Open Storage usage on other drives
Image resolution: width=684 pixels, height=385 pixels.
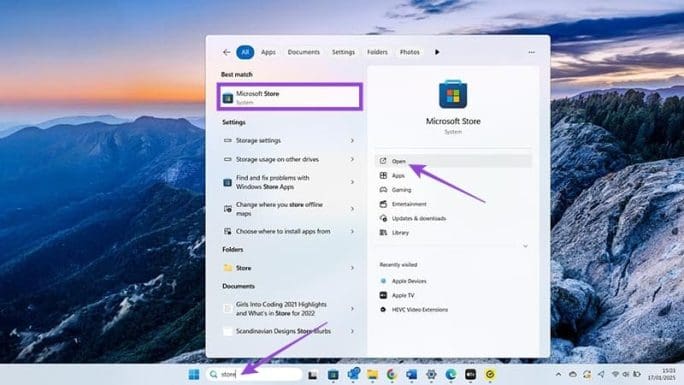pos(288,160)
